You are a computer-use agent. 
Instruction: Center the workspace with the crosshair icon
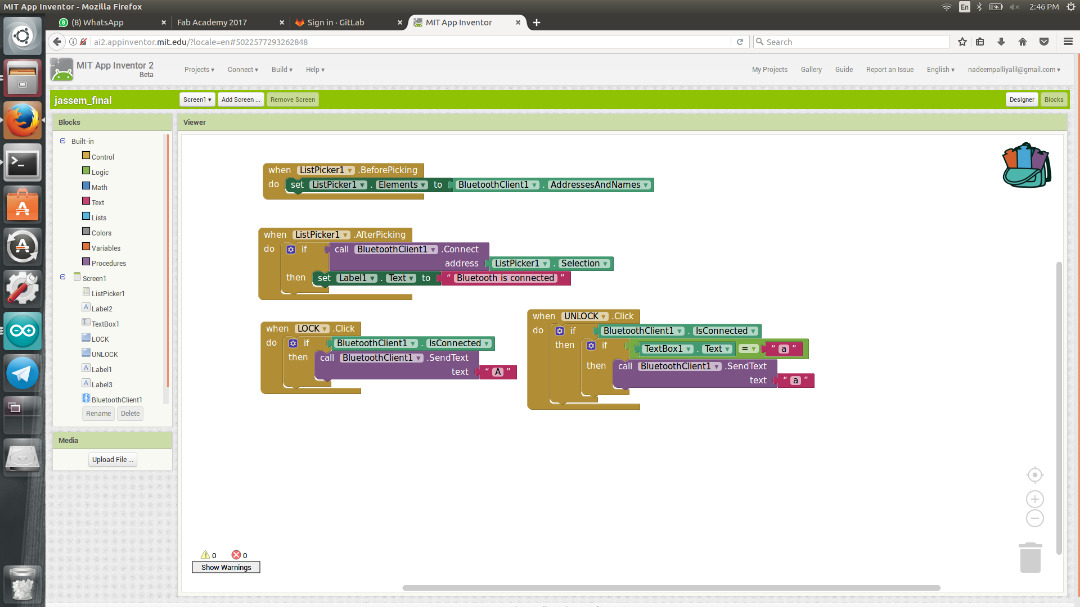(1035, 475)
